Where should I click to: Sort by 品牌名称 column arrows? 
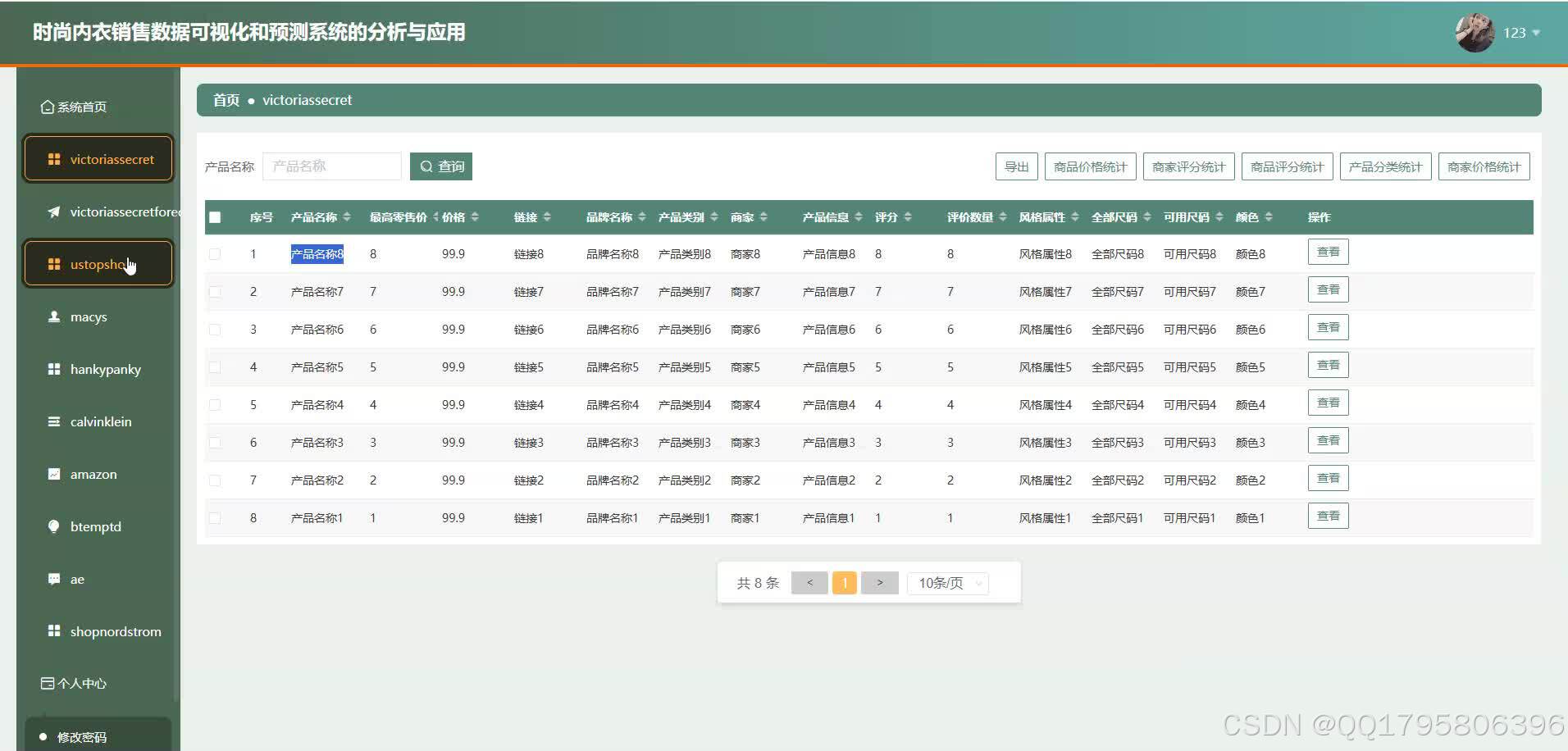pyautogui.click(x=642, y=217)
